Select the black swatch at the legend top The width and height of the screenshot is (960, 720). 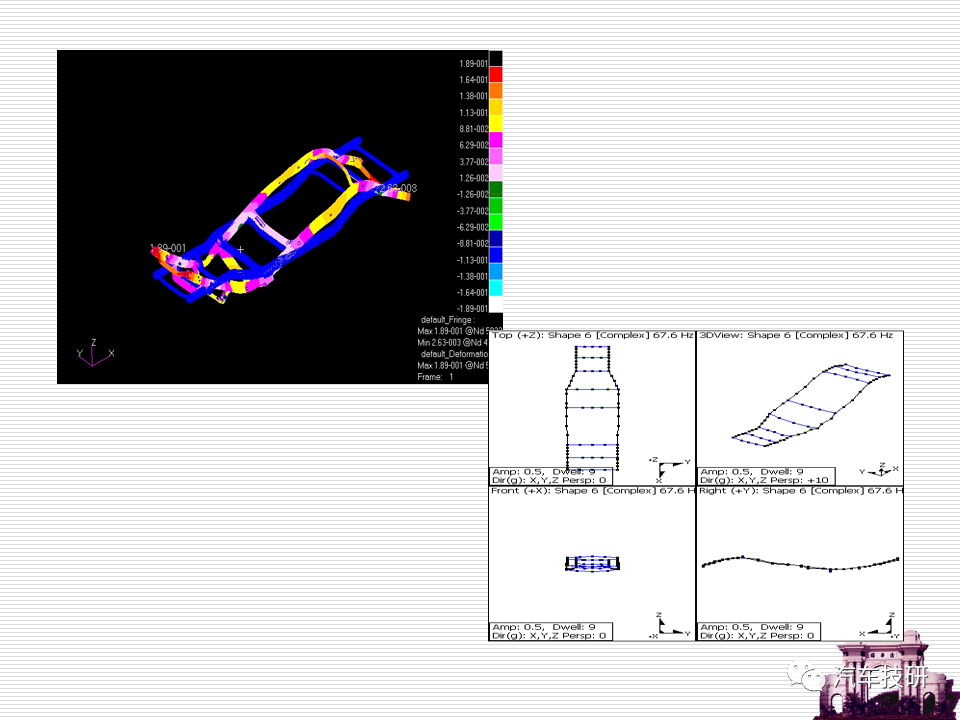point(496,59)
